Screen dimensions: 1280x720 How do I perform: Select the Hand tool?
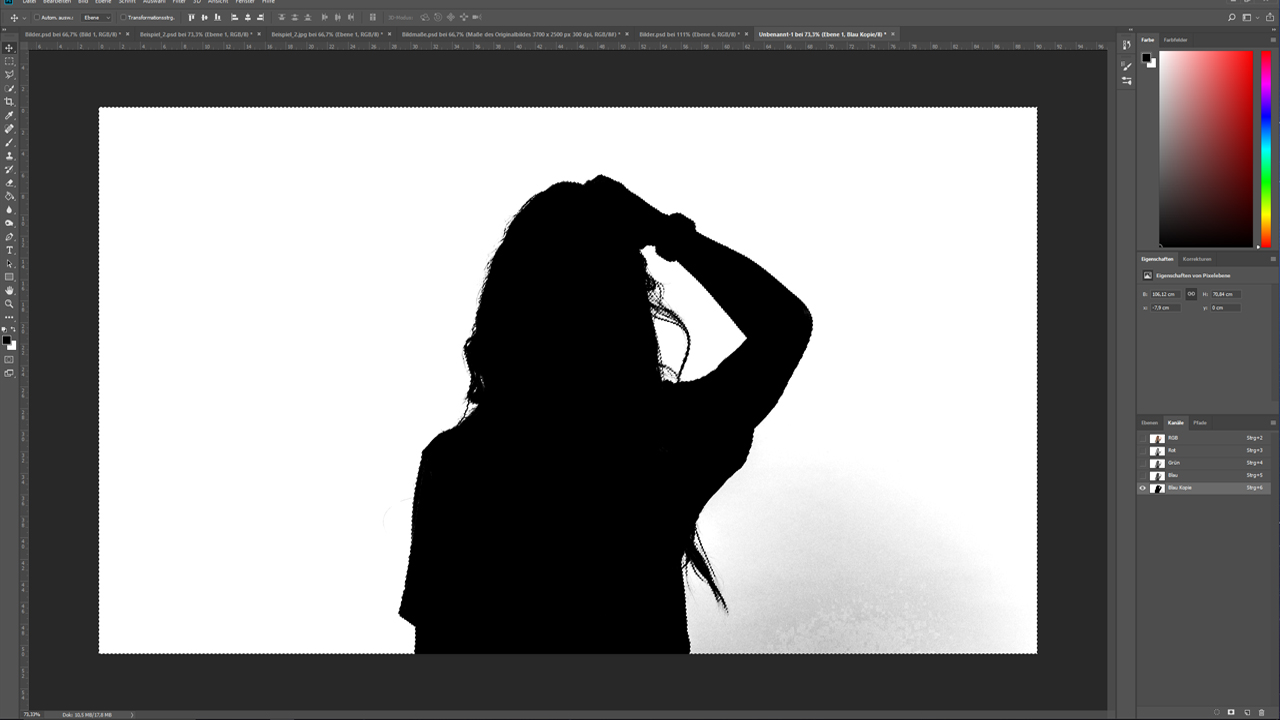pos(10,290)
